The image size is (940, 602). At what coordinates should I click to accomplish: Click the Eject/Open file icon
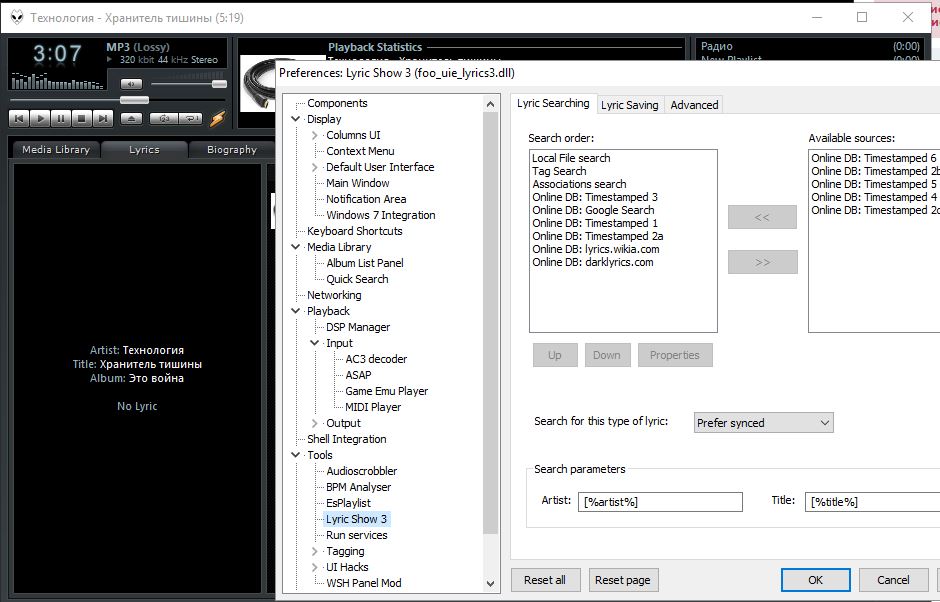click(132, 118)
